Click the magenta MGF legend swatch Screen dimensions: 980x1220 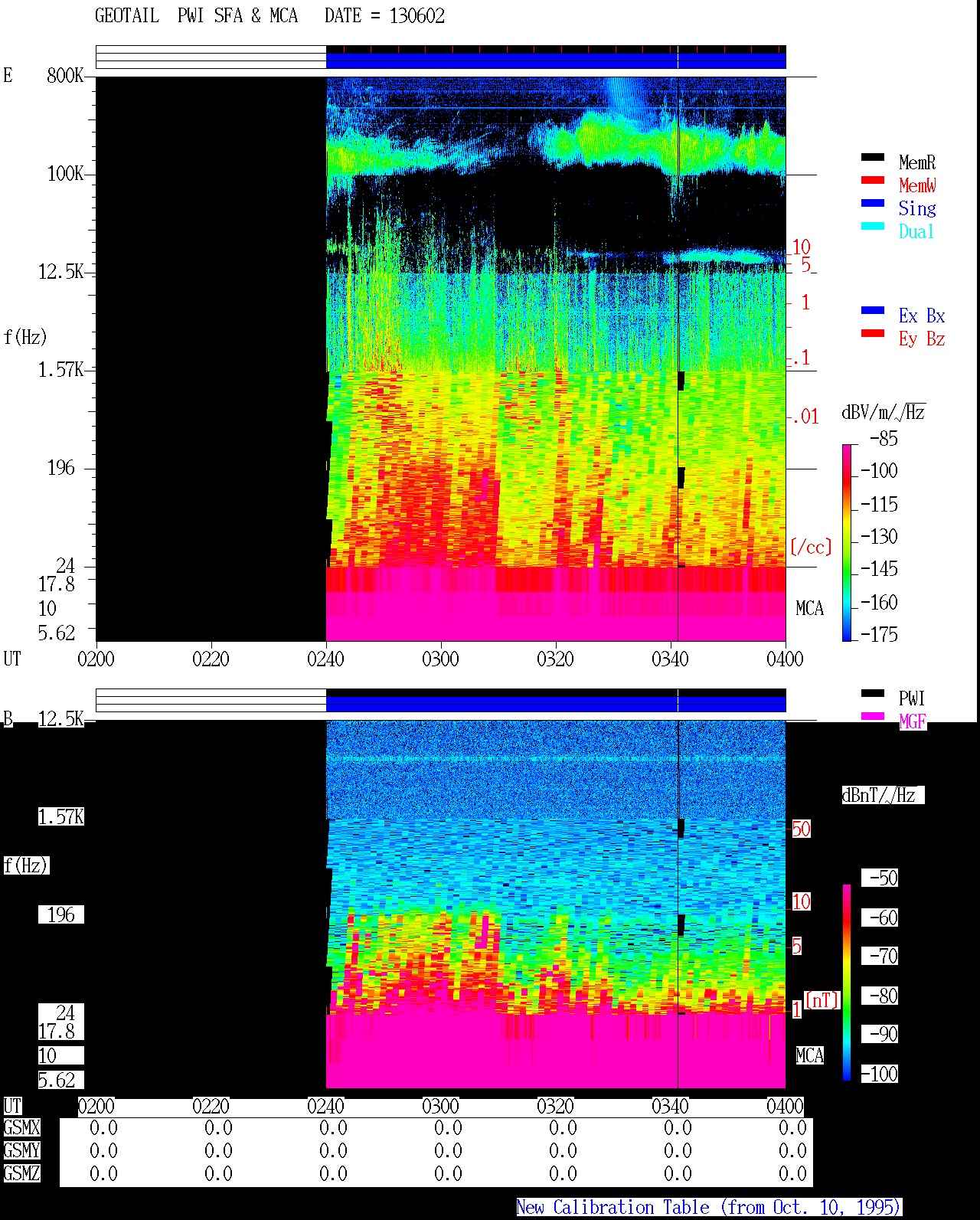pos(873,716)
